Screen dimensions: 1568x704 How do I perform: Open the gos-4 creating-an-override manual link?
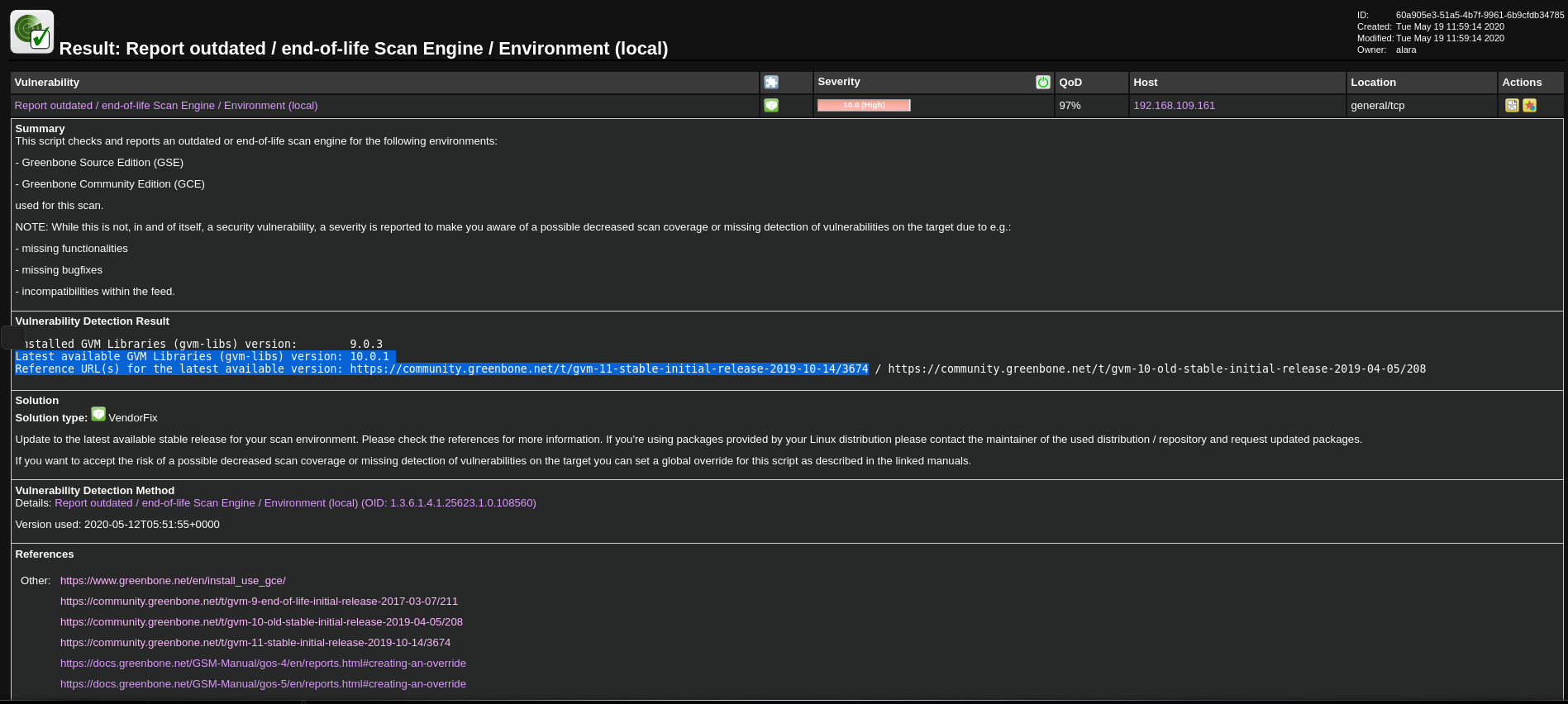pyautogui.click(x=263, y=664)
